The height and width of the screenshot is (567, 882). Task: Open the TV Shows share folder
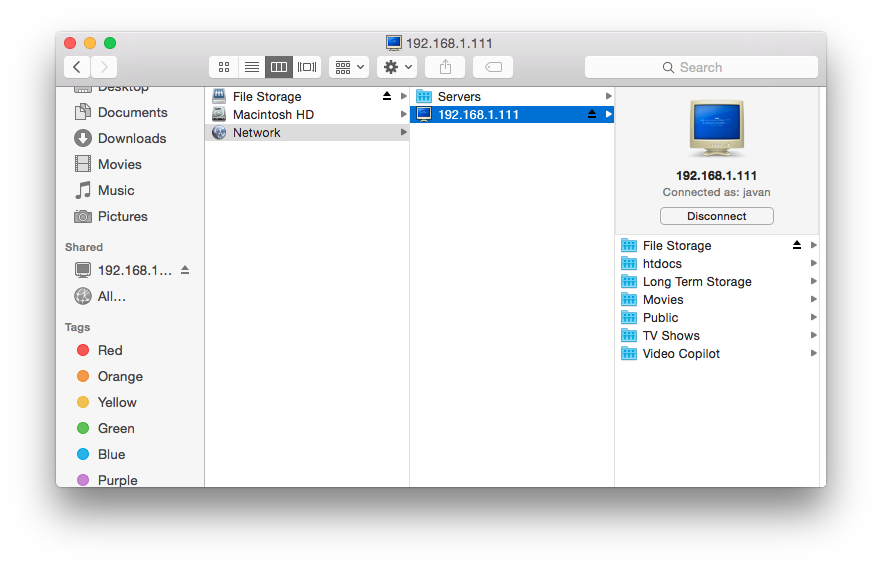point(717,336)
